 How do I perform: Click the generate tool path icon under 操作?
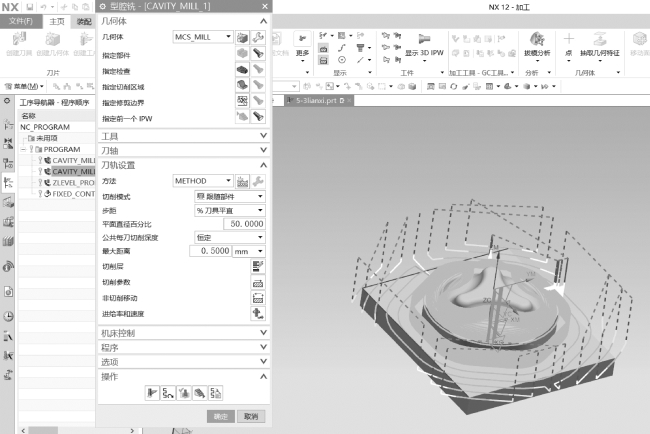point(152,393)
